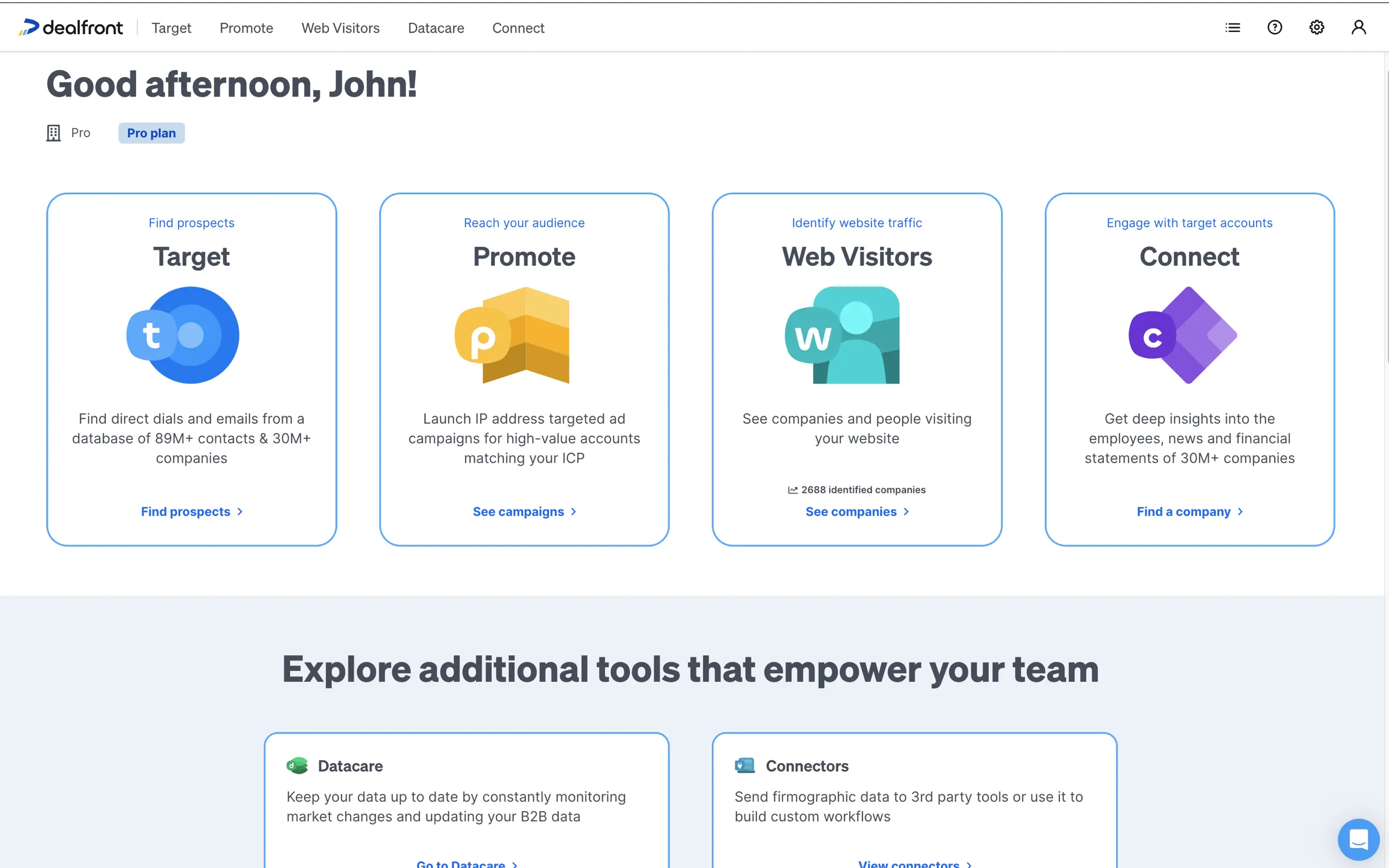Click the purple Connect product icon
1389x868 pixels.
point(1182,335)
